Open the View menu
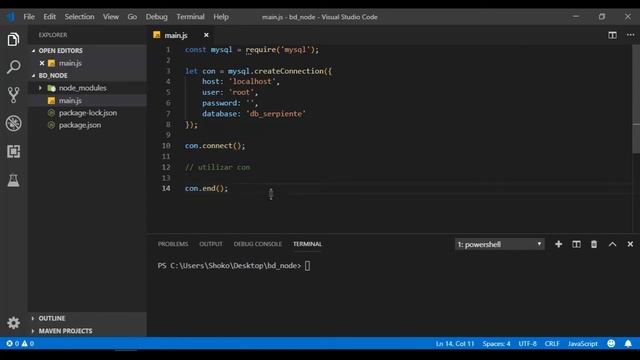 [x=111, y=17]
